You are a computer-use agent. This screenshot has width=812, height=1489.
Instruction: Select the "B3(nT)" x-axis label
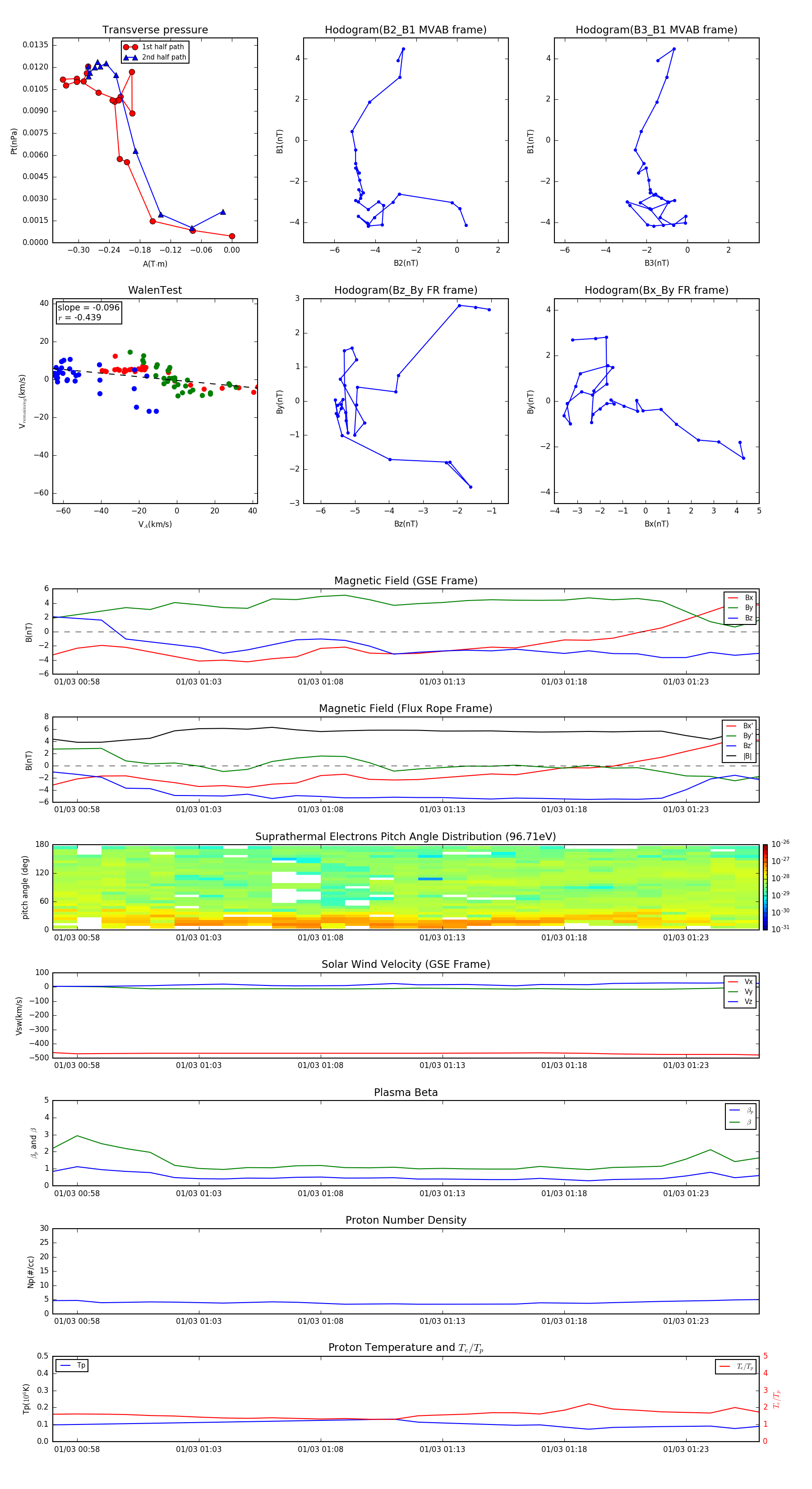click(x=656, y=263)
